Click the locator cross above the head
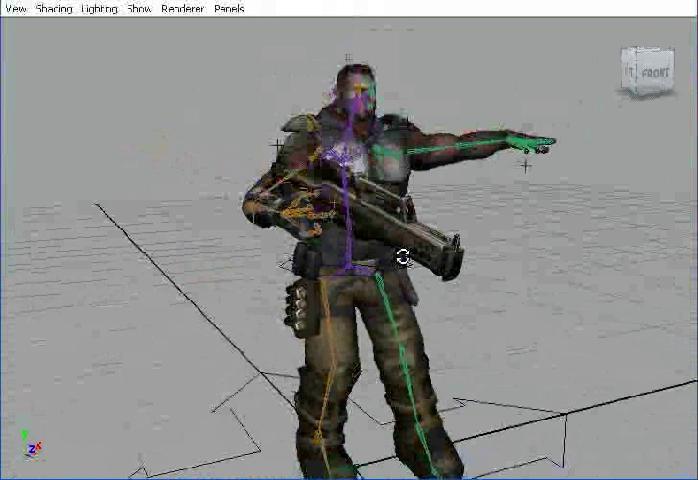This screenshot has width=698, height=480. tap(348, 58)
